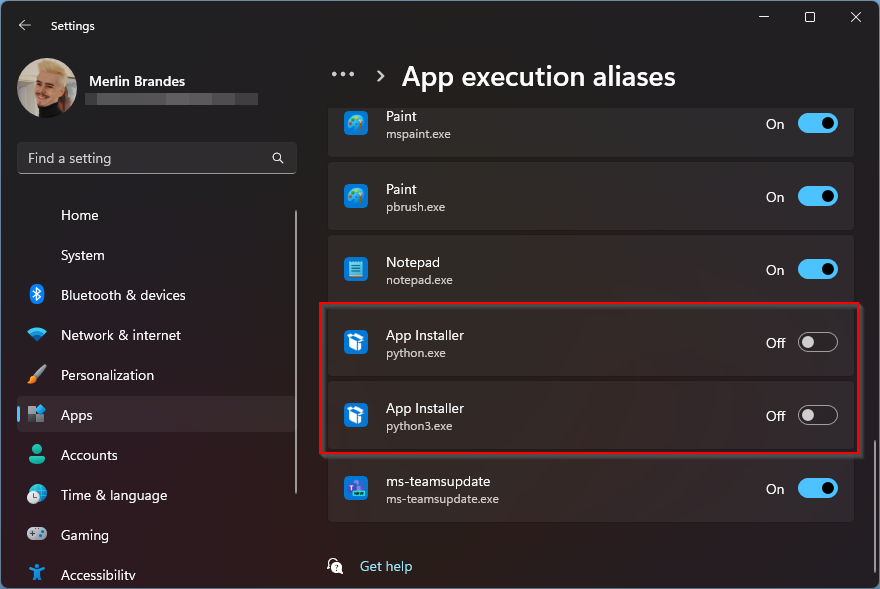
Task: Expand the breadcrumb ellipsis menu
Action: point(343,75)
